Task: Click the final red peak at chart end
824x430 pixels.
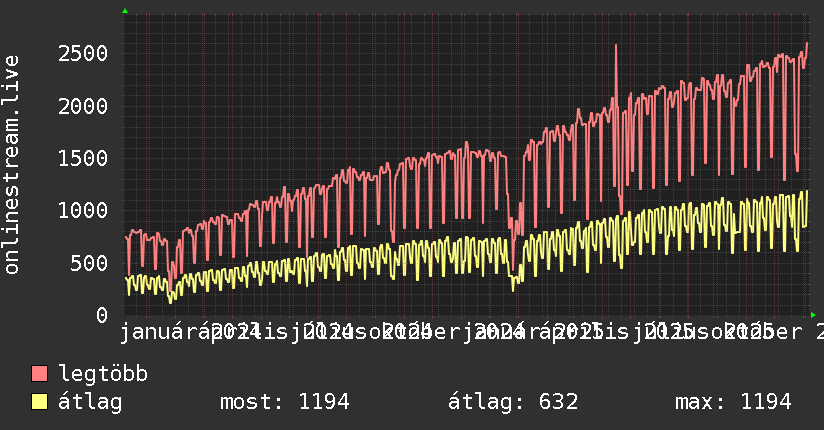Action: (x=807, y=44)
